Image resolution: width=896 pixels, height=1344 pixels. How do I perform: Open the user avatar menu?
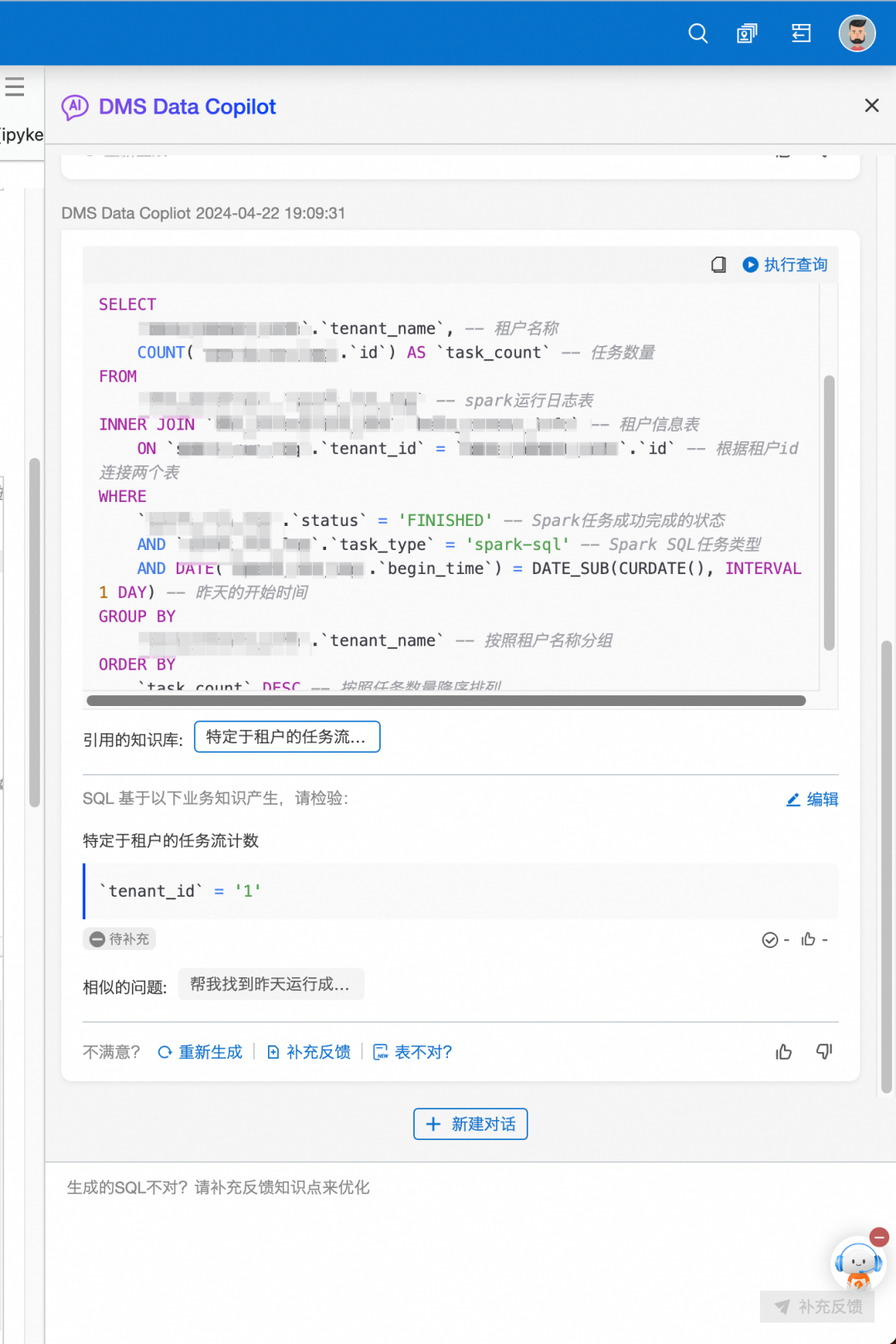[857, 33]
